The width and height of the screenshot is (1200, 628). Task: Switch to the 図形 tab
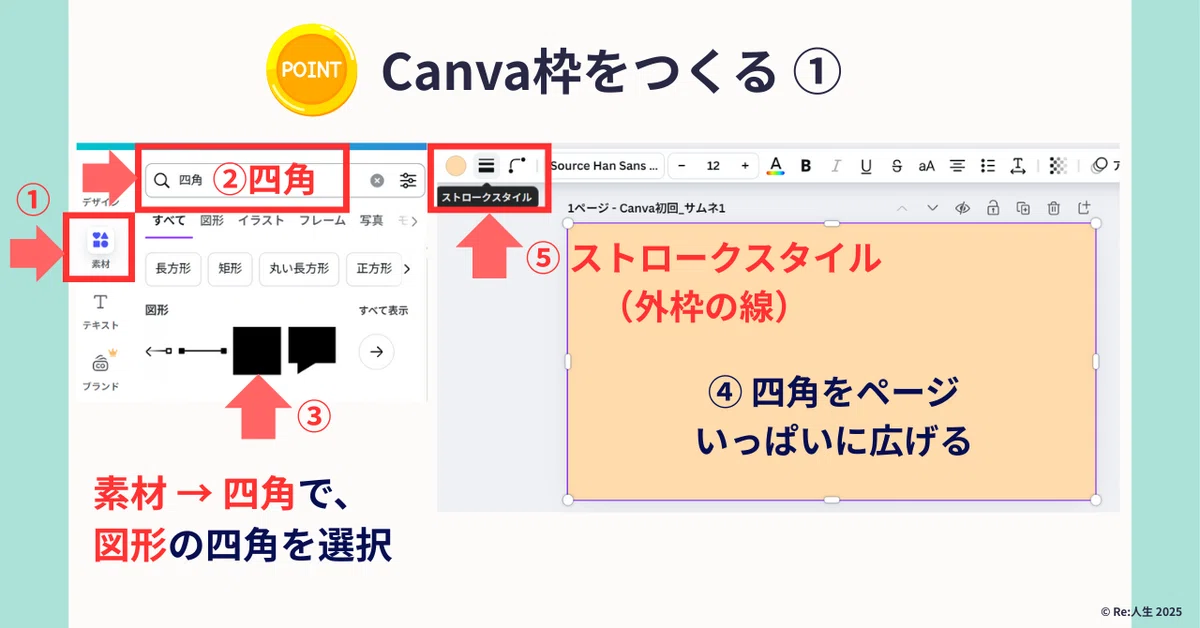[x=211, y=220]
